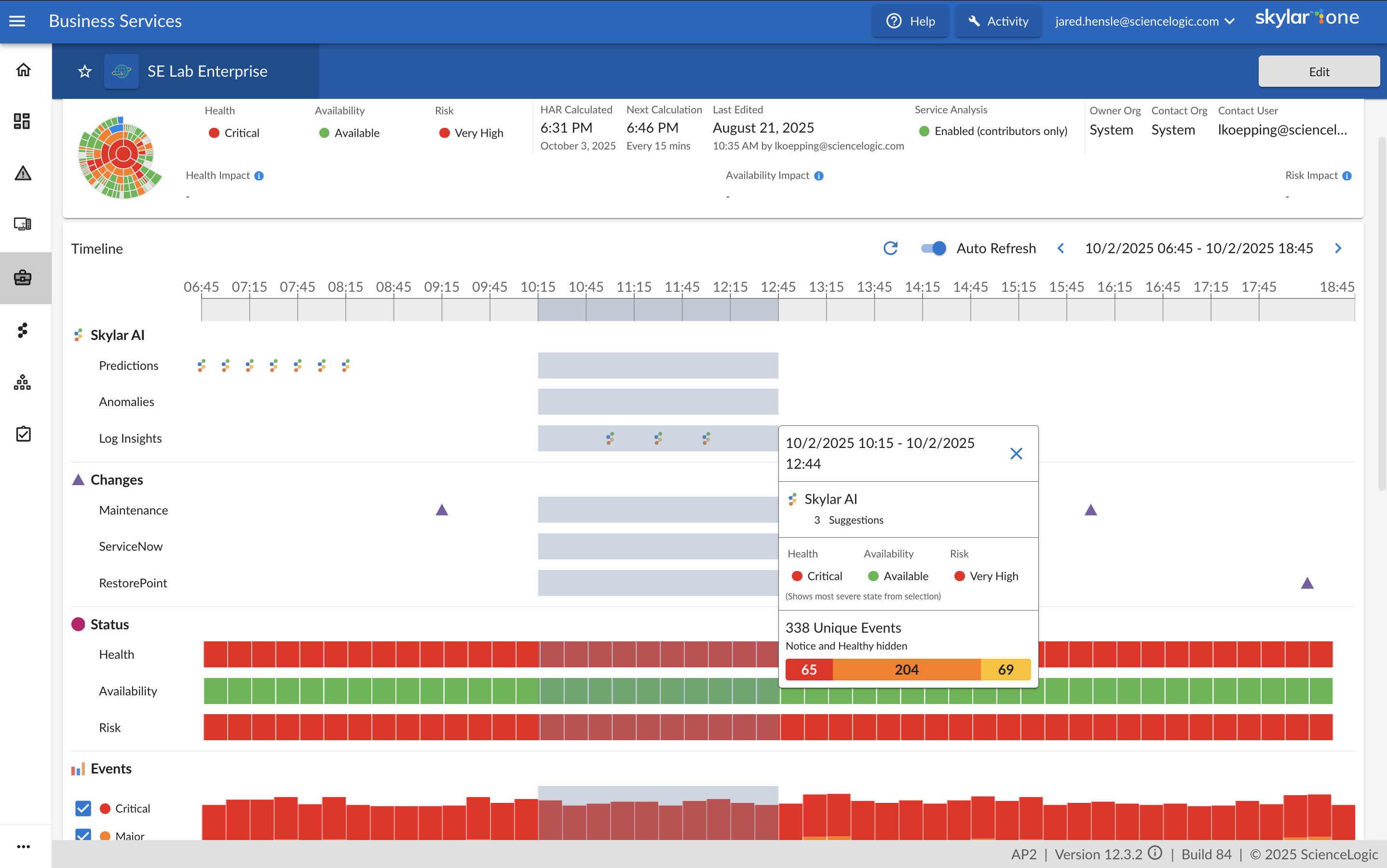
Task: Click the red 65 critical events segment
Action: point(809,669)
